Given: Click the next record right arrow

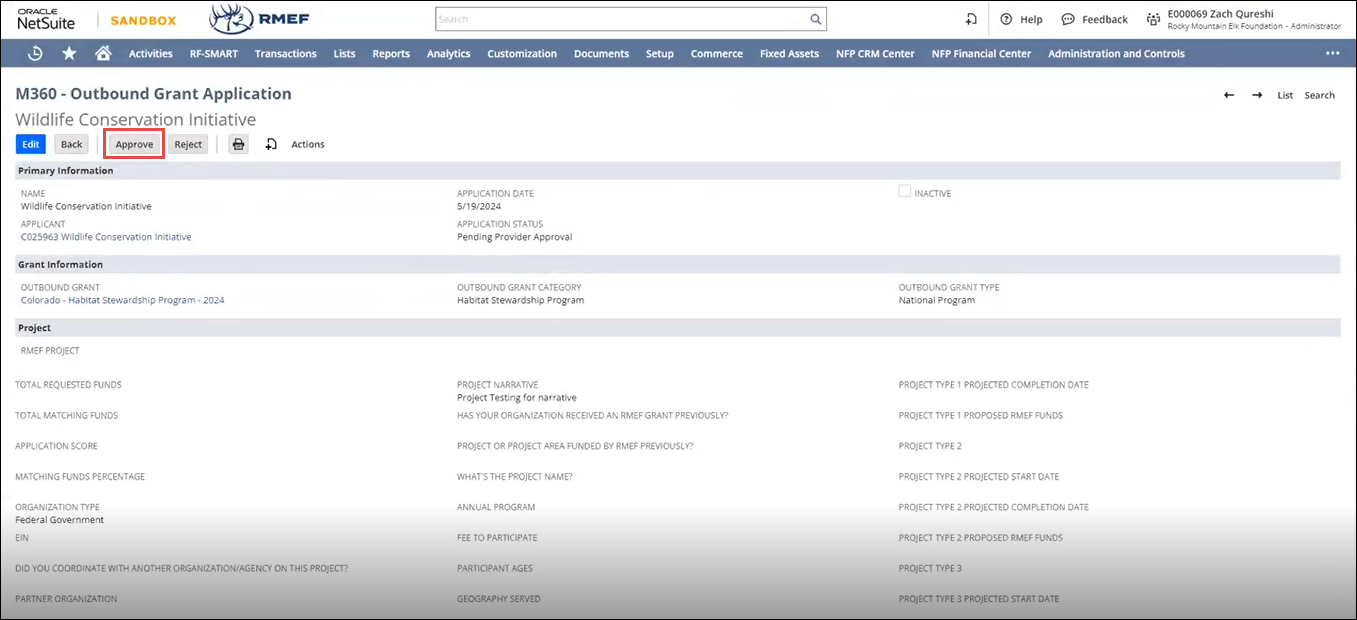Looking at the screenshot, I should click(1257, 95).
